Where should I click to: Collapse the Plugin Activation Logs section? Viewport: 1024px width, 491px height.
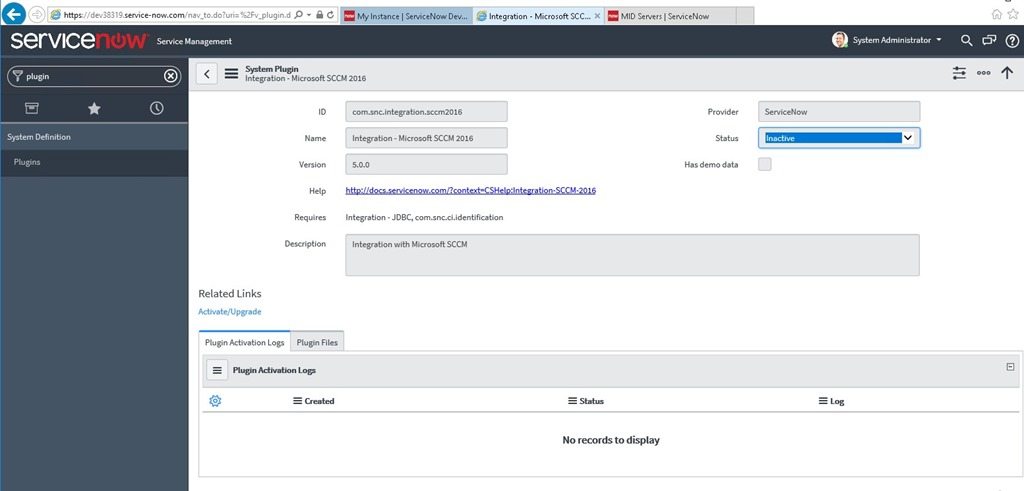[x=1010, y=367]
